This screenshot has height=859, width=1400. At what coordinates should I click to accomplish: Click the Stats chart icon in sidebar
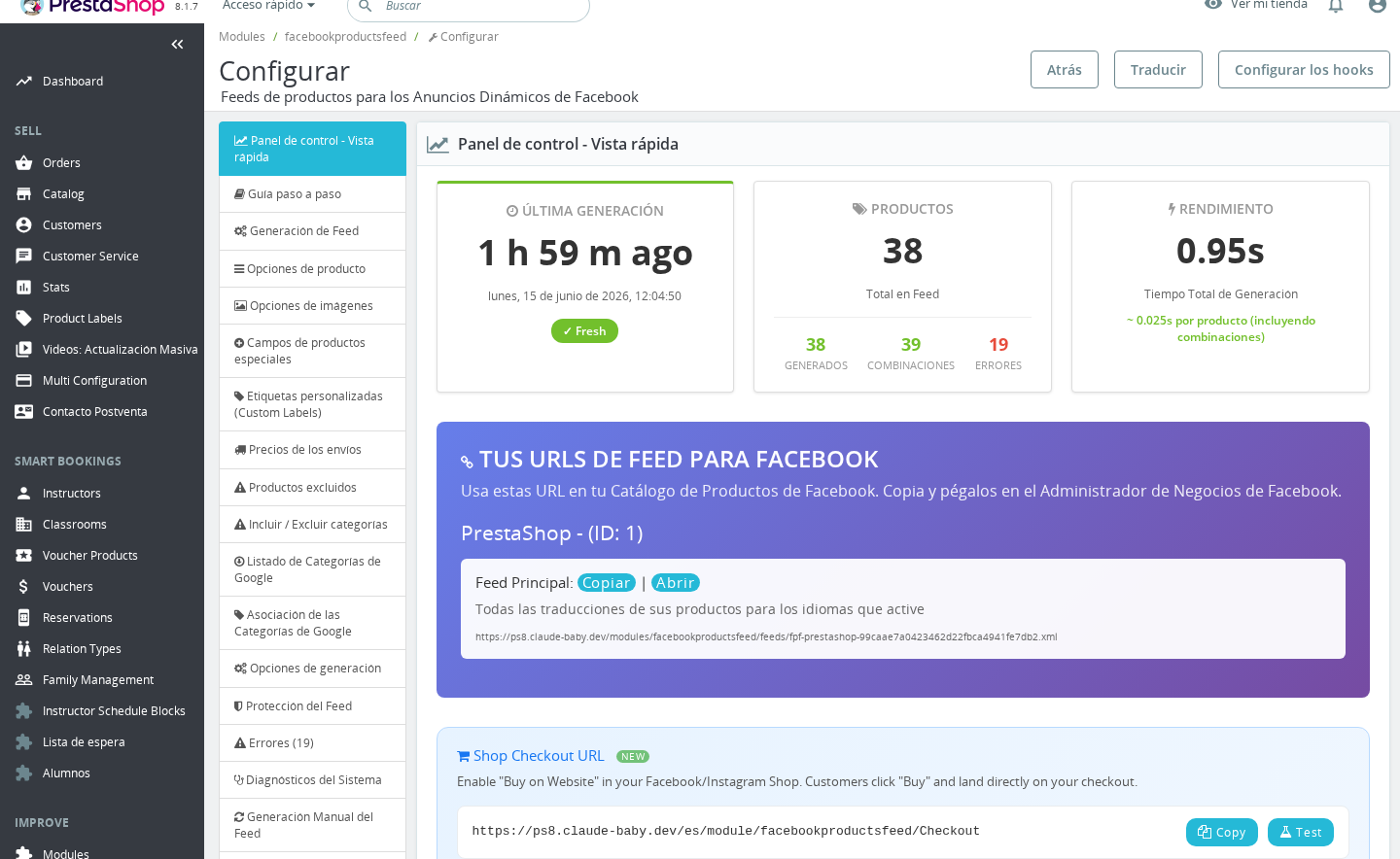pyautogui.click(x=24, y=288)
